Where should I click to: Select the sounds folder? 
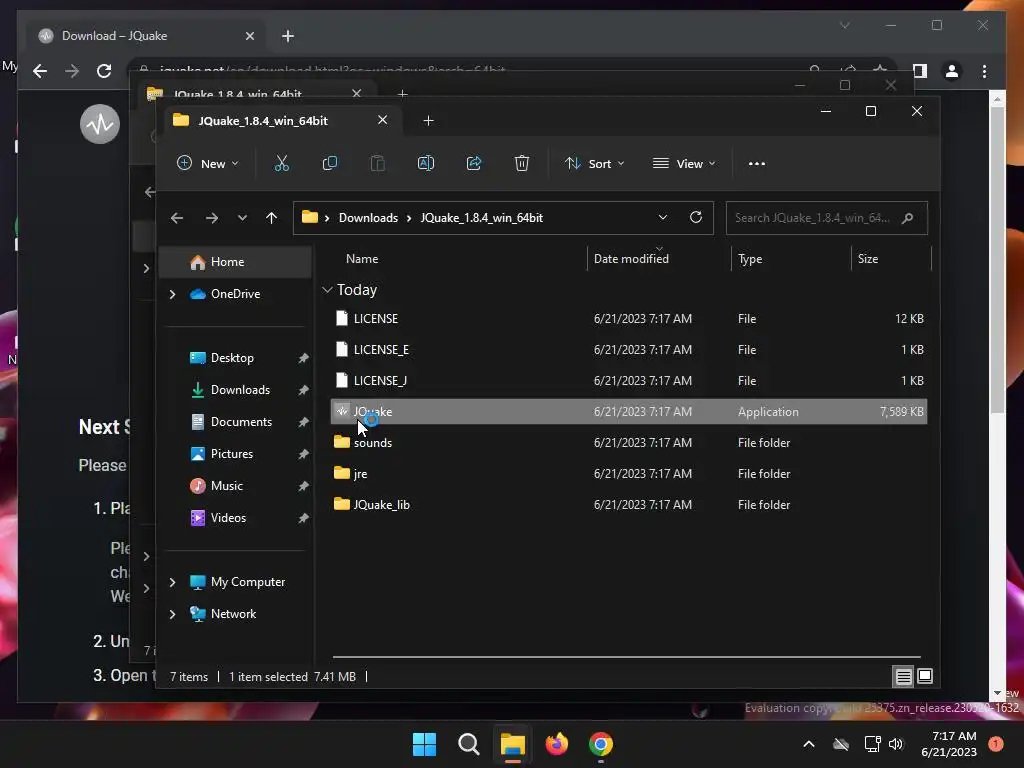point(628,443)
